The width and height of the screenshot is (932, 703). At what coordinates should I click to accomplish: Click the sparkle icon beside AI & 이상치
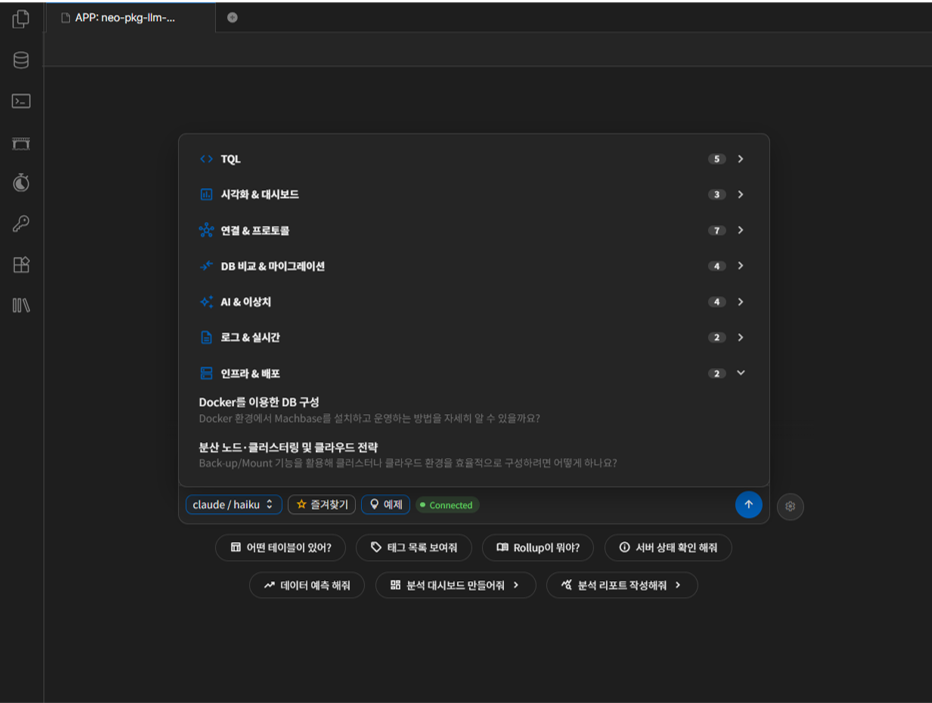coord(206,302)
